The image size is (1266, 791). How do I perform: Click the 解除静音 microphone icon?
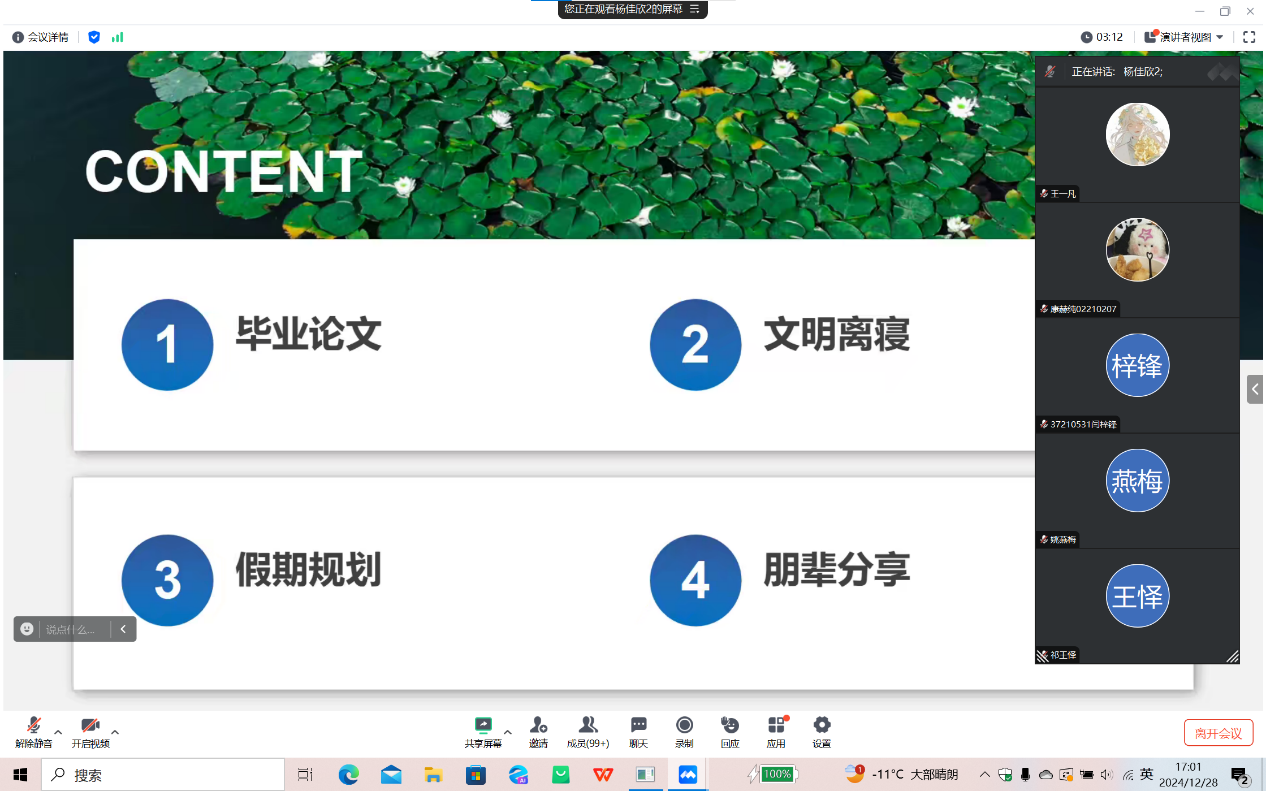33,726
